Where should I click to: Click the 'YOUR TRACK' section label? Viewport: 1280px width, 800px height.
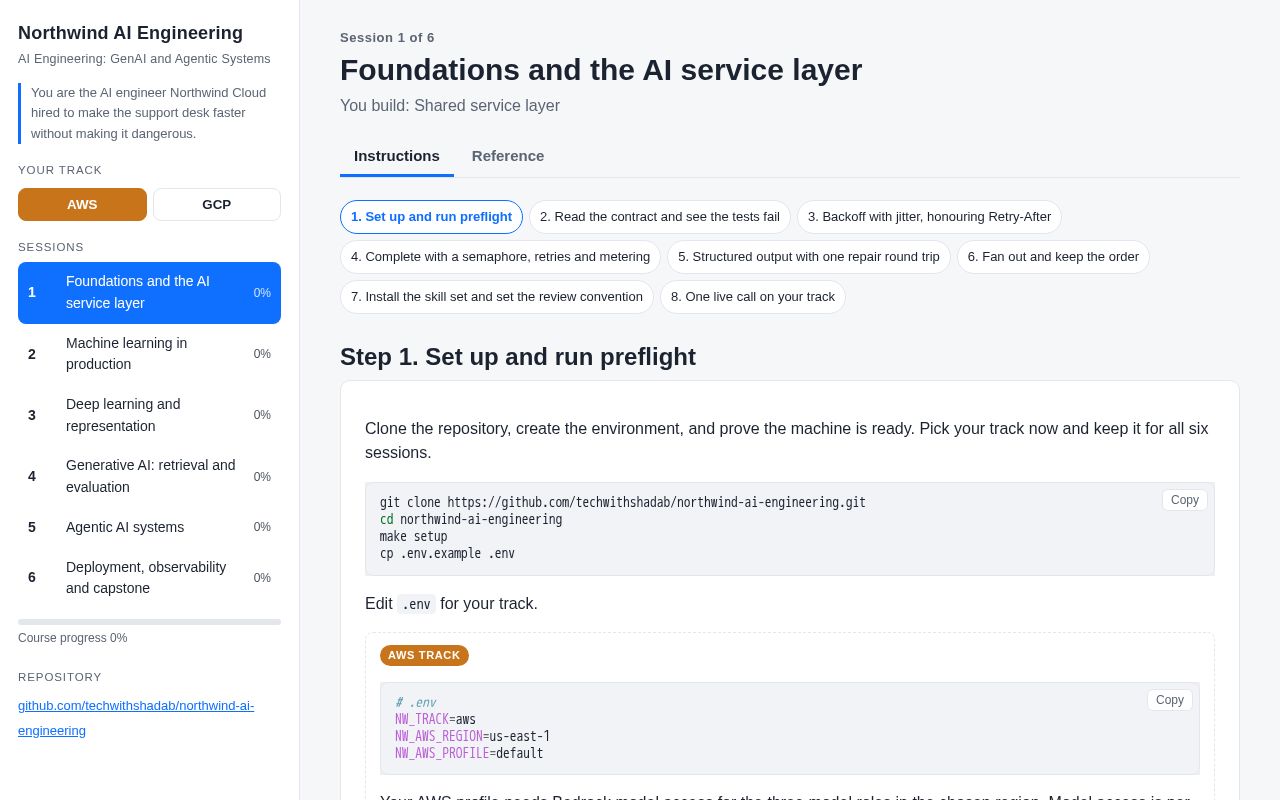point(60,170)
